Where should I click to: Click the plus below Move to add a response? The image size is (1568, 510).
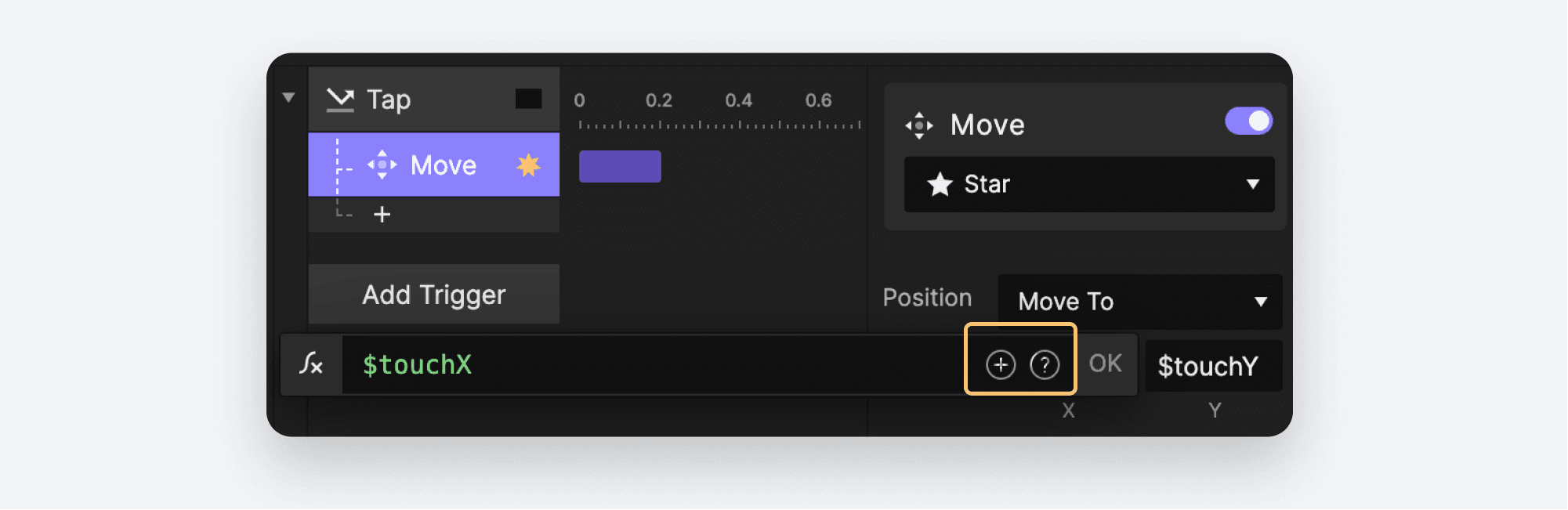(382, 213)
